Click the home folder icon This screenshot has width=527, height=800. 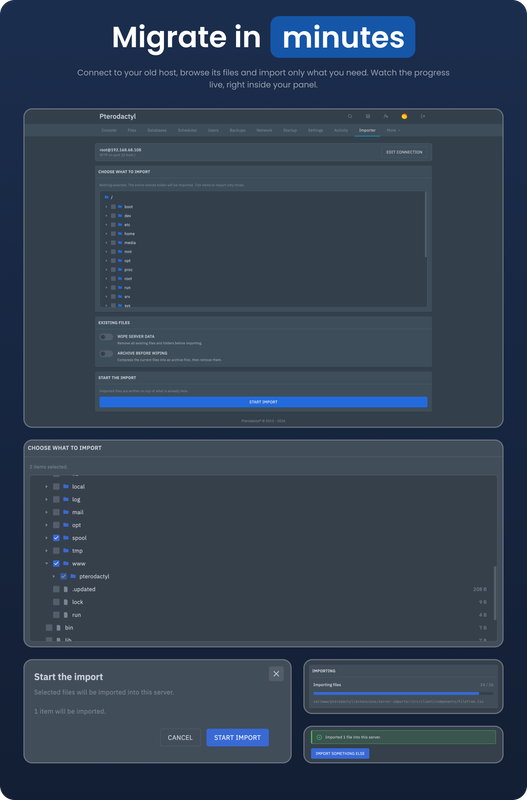[120, 234]
